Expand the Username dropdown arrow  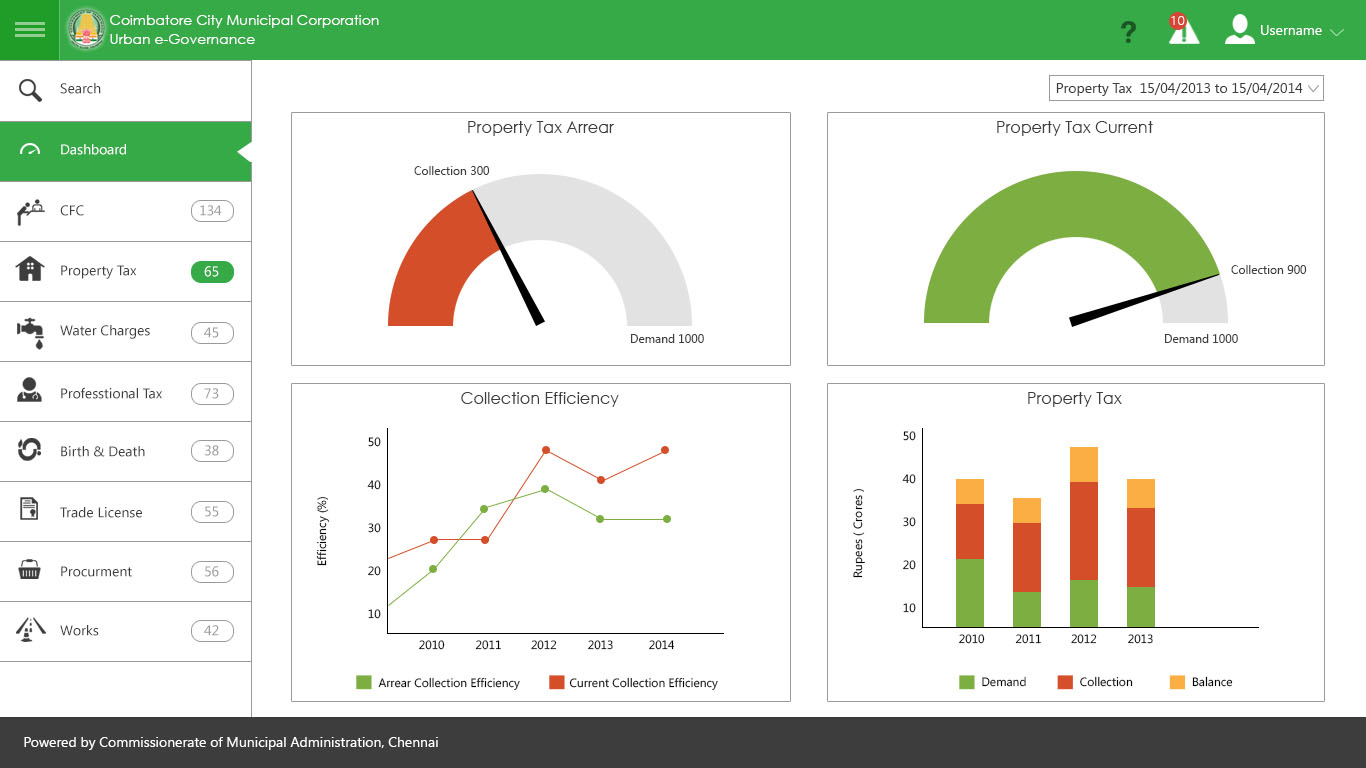point(1336,32)
